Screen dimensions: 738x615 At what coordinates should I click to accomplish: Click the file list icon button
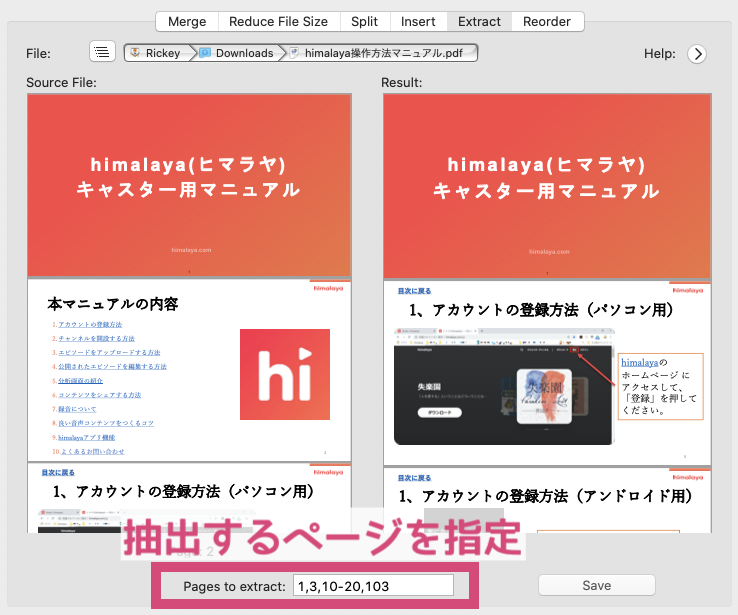(102, 51)
